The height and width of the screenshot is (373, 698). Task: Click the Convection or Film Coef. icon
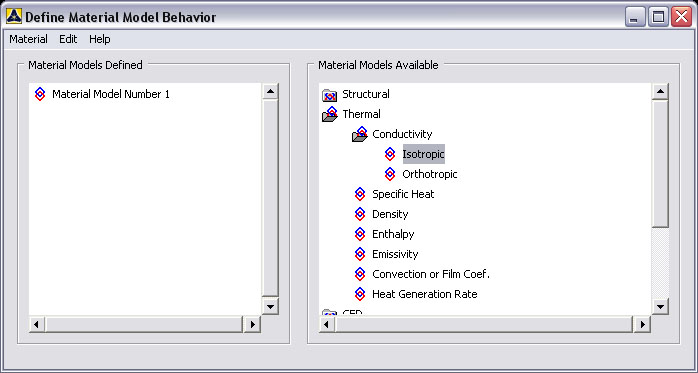click(x=360, y=274)
